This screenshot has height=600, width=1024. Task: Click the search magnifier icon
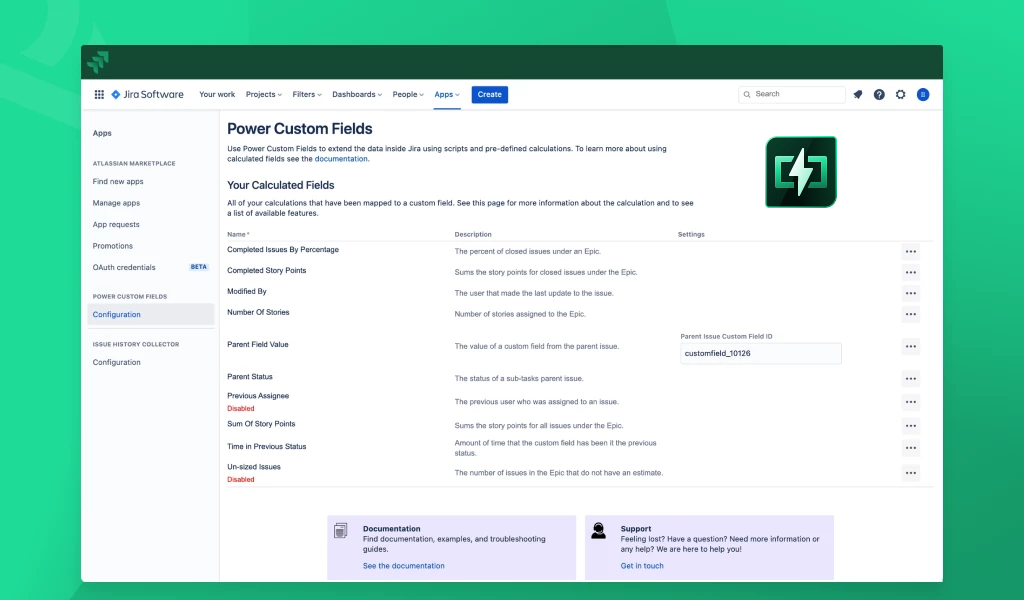(x=747, y=95)
